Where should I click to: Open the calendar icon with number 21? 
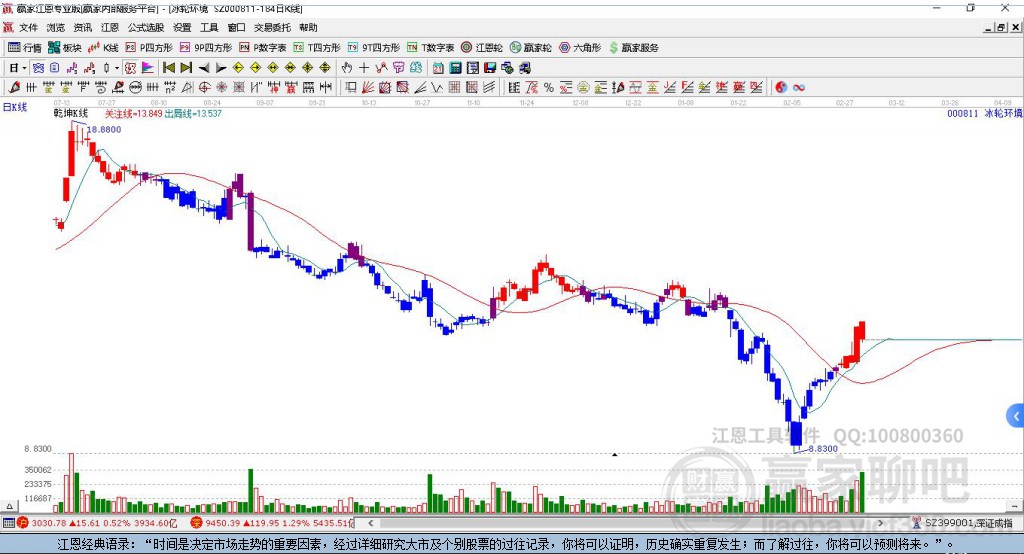(438, 67)
